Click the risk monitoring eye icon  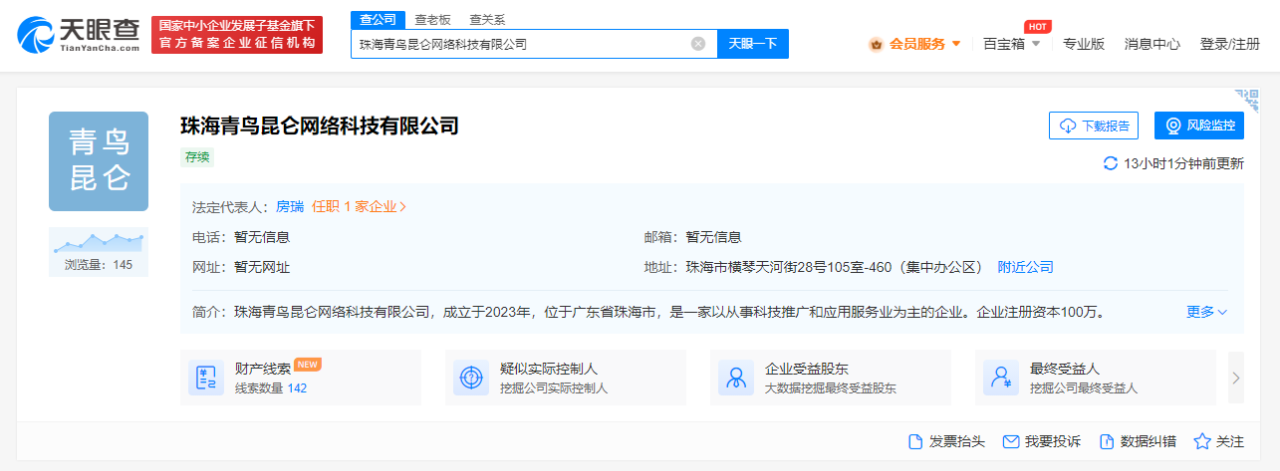[1173, 126]
